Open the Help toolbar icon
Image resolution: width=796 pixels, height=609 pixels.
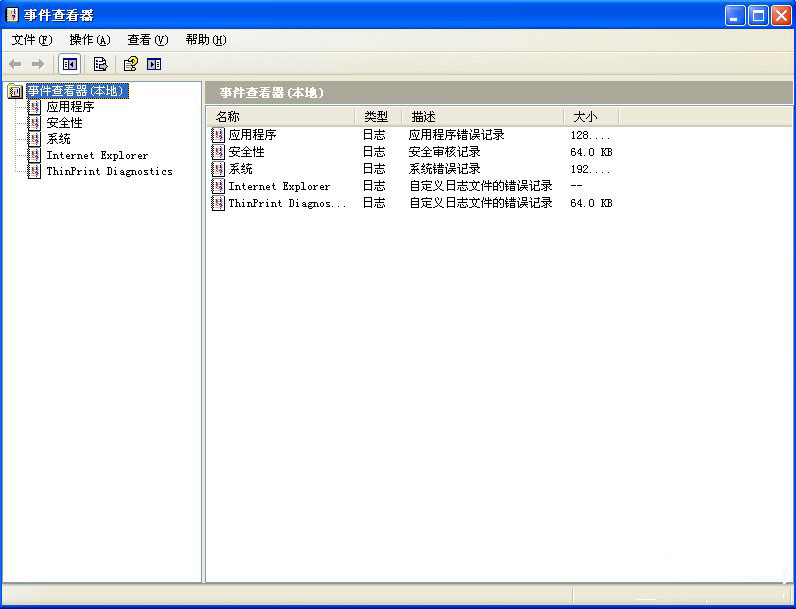(130, 64)
